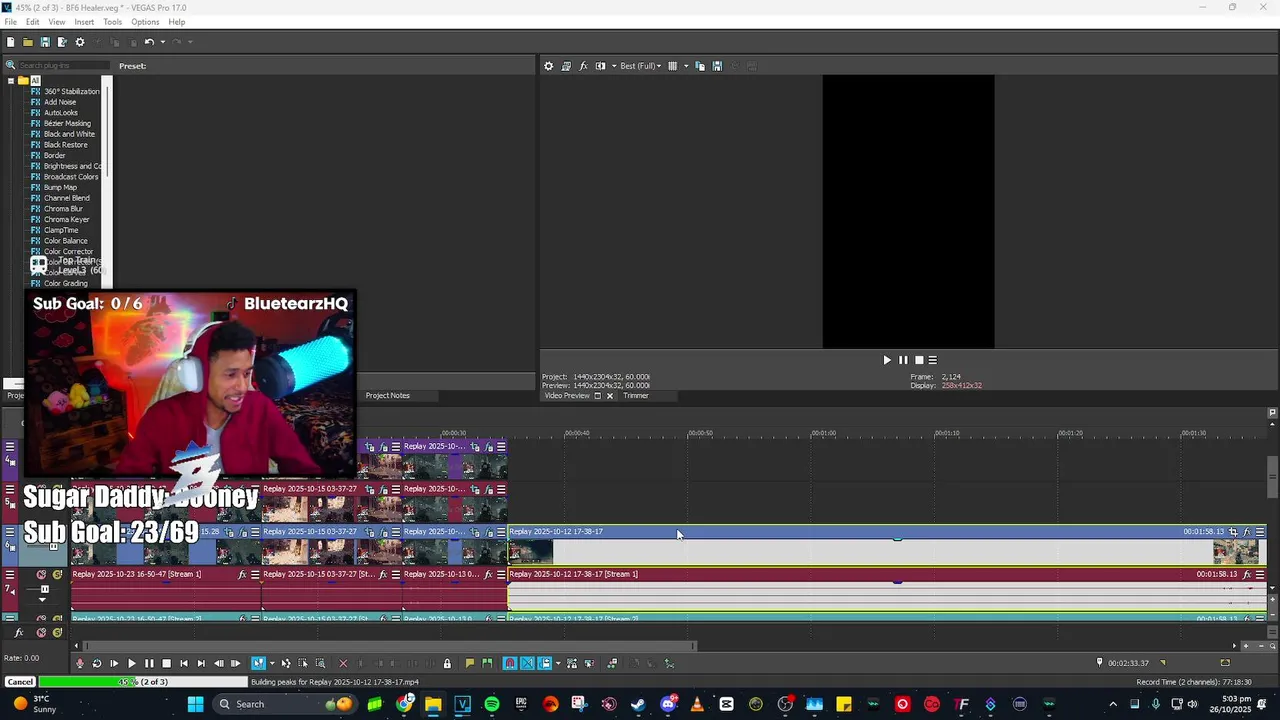Open edit tool selector dropdown arrow
This screenshot has height=720, width=1280.
point(272,663)
